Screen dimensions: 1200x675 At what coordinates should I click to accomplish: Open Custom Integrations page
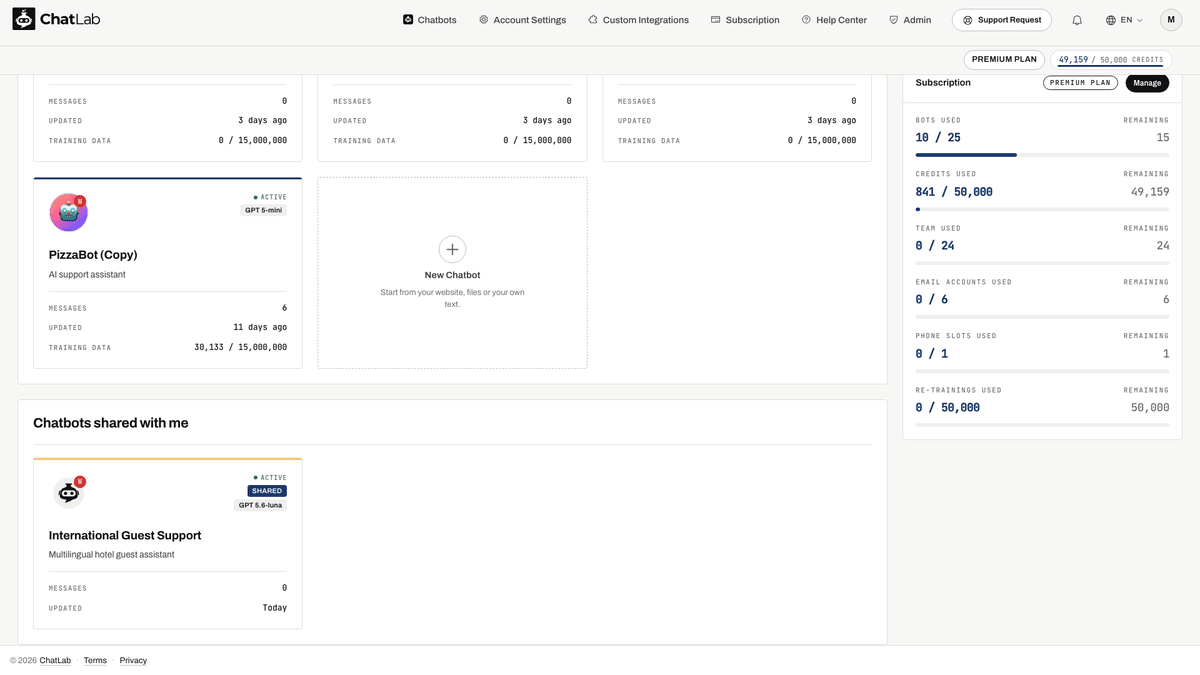(638, 20)
